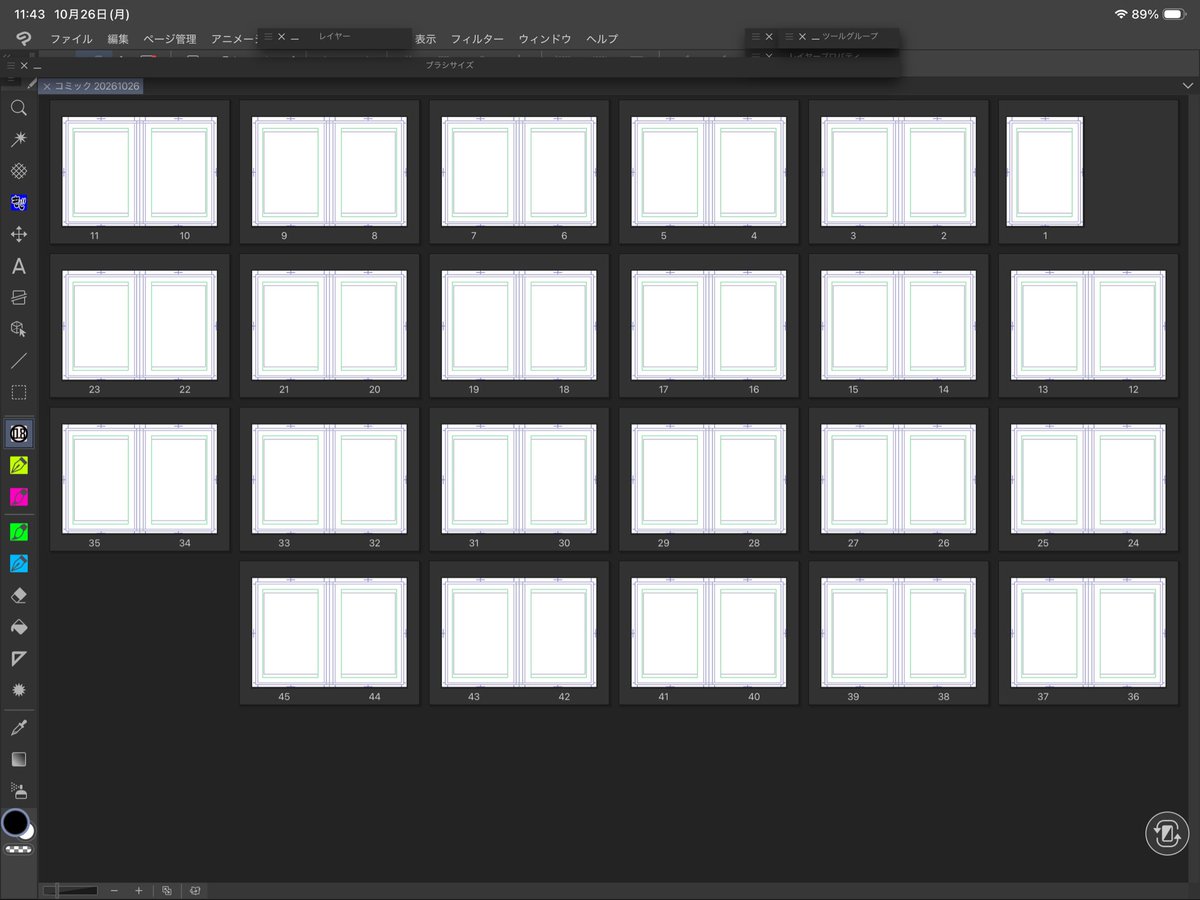Select the Fill bucket tool
Screen dimensions: 1200x900
18,627
